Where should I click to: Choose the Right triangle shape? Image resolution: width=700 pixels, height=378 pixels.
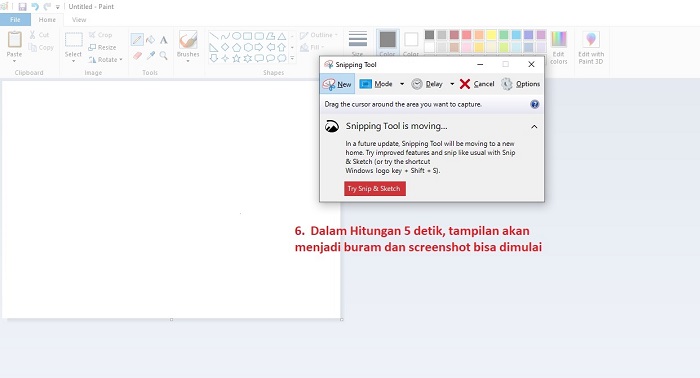coord(214,47)
